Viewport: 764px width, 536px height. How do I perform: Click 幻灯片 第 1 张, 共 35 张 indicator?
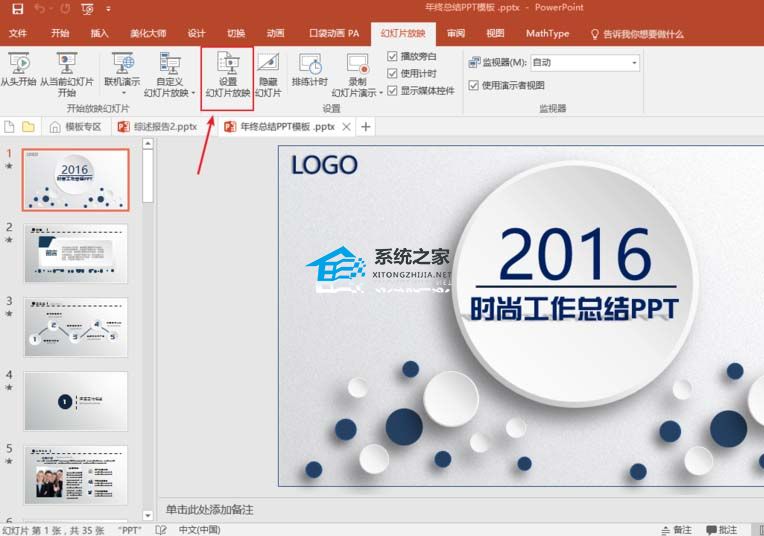point(54,530)
